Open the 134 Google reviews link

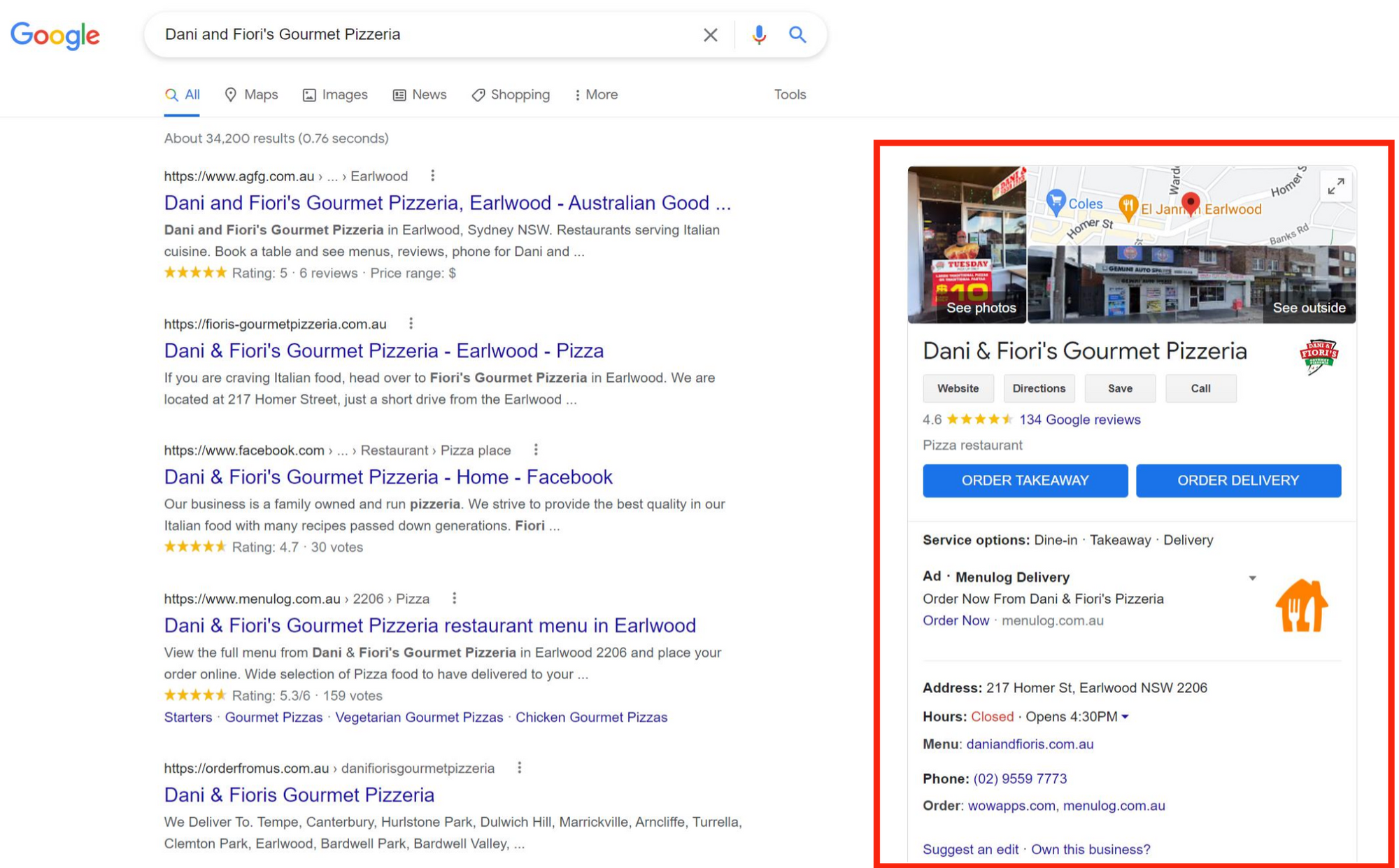pos(1079,420)
